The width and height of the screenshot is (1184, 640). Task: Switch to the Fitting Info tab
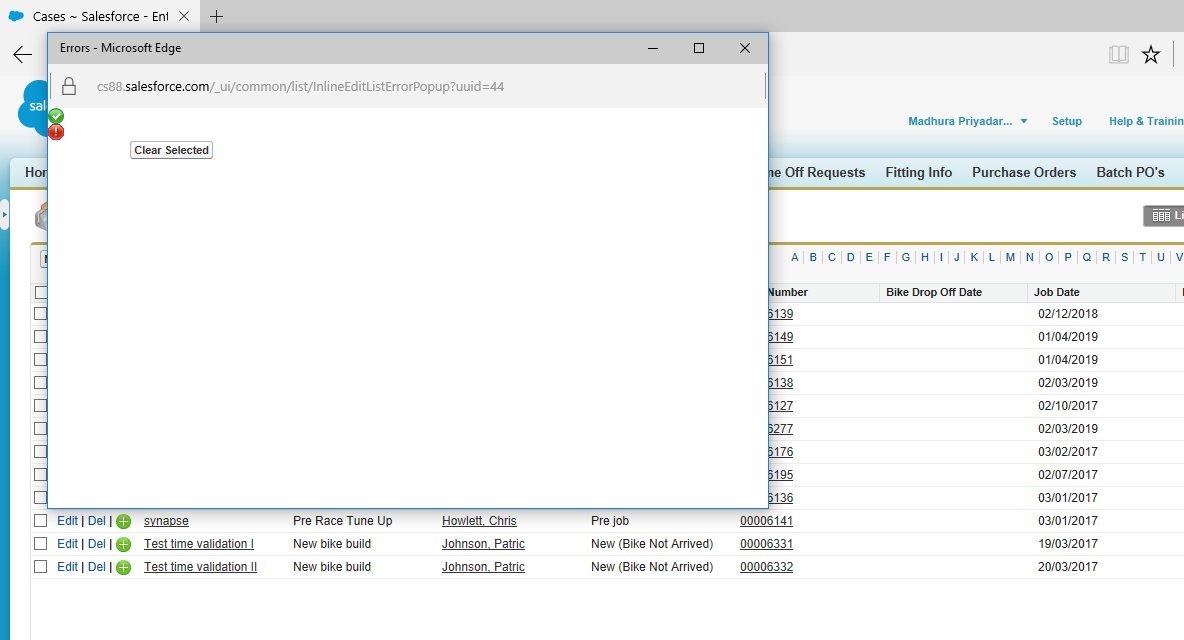tap(918, 172)
